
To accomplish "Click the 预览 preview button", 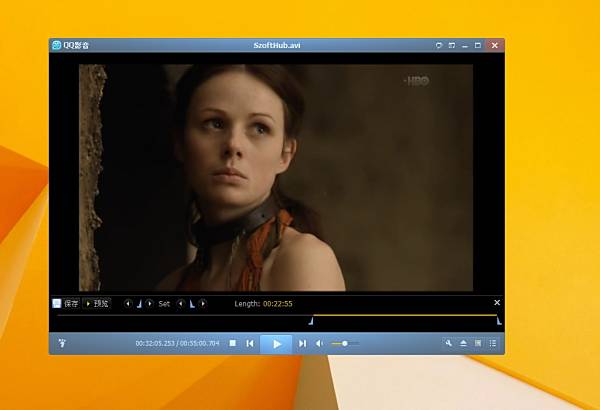I will click(x=97, y=304).
